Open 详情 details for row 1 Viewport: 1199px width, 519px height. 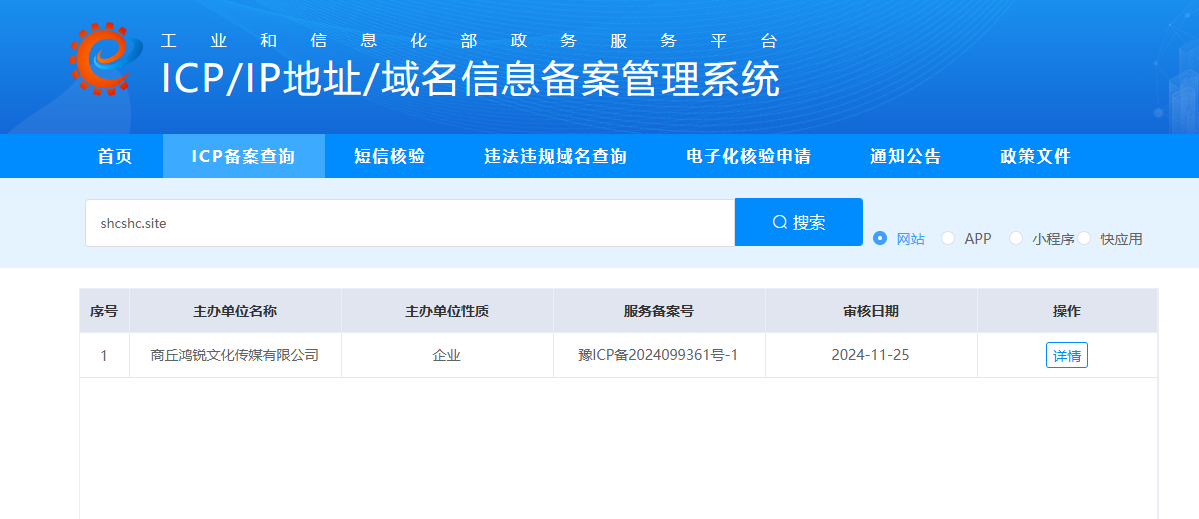(x=1067, y=355)
